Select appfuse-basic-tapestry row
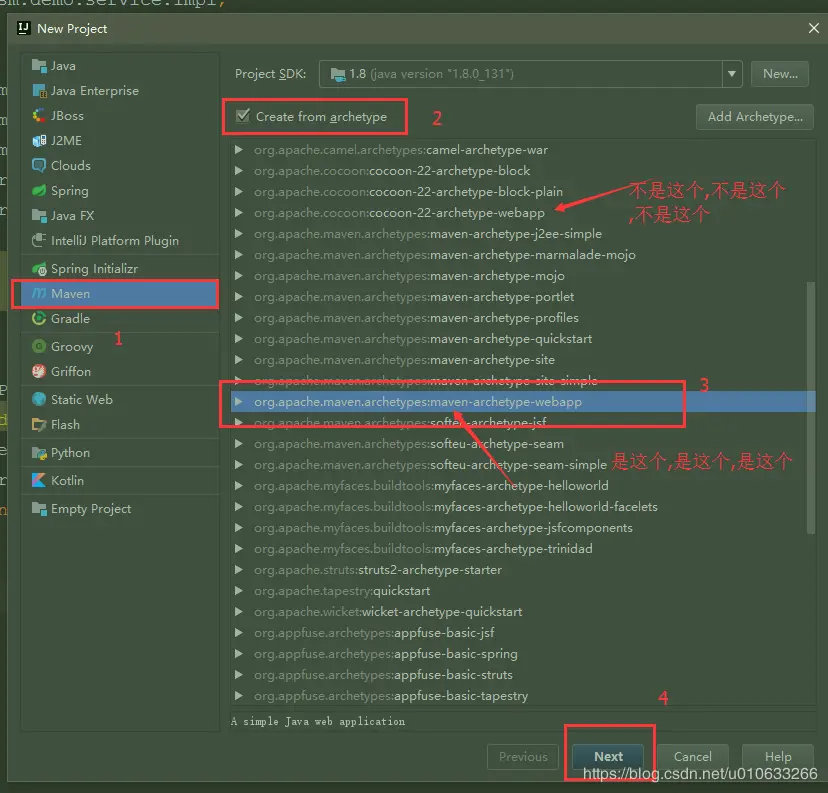This screenshot has height=793, width=828. 523,696
